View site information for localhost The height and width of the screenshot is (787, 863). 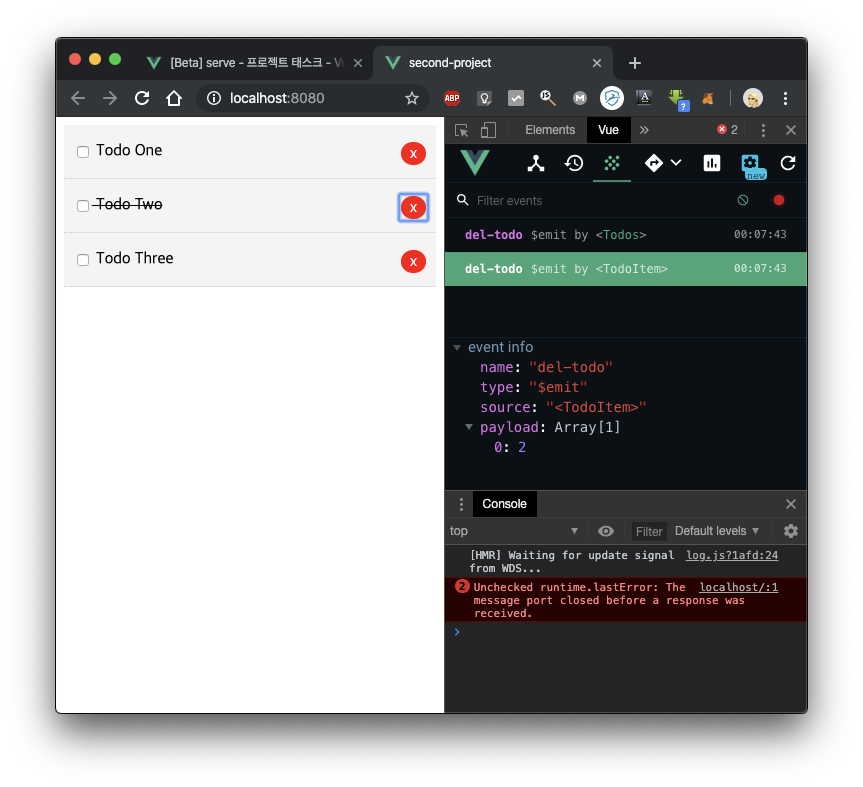click(214, 98)
